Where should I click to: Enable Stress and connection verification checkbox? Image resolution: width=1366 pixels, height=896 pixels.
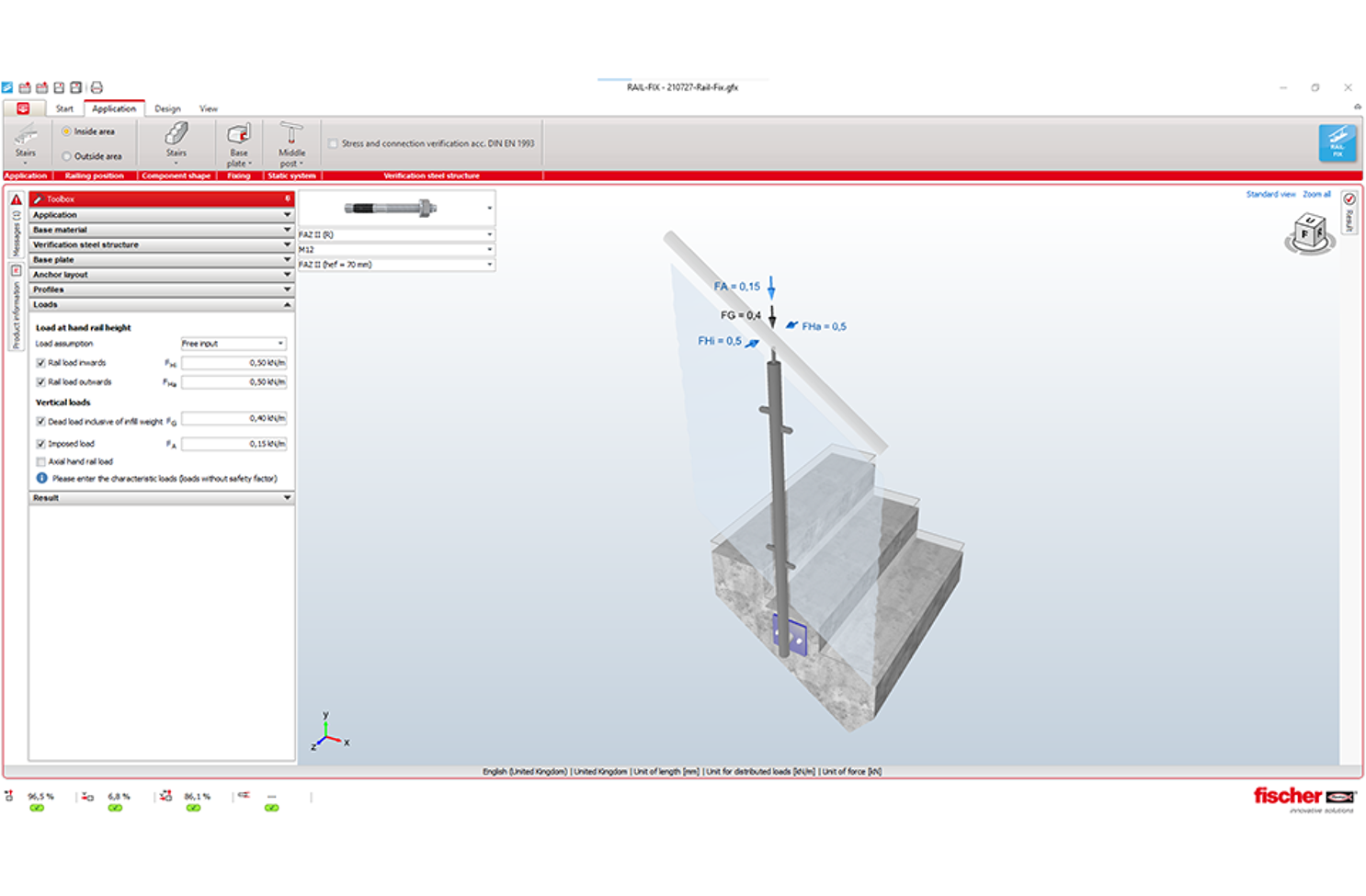click(333, 143)
